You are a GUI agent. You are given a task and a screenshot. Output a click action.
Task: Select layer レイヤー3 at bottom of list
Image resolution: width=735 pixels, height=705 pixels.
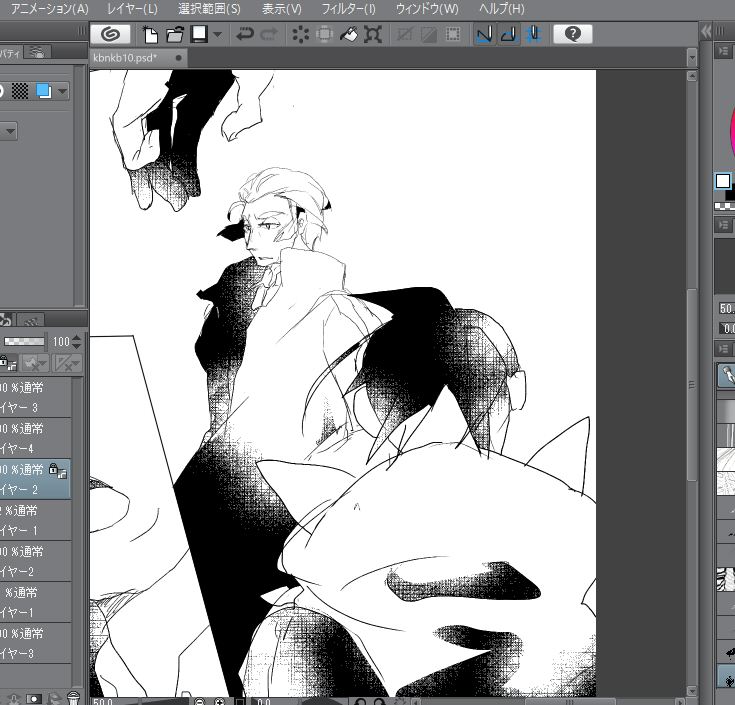pos(35,643)
